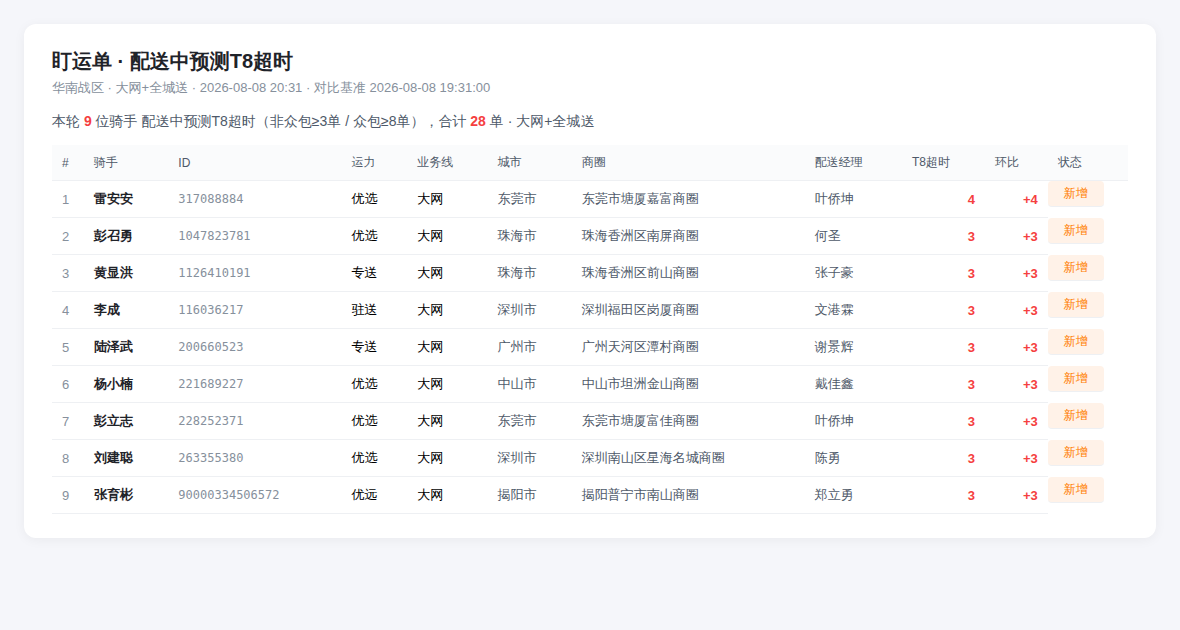
Task: Select rider name 黄显洪
Action: [113, 272]
